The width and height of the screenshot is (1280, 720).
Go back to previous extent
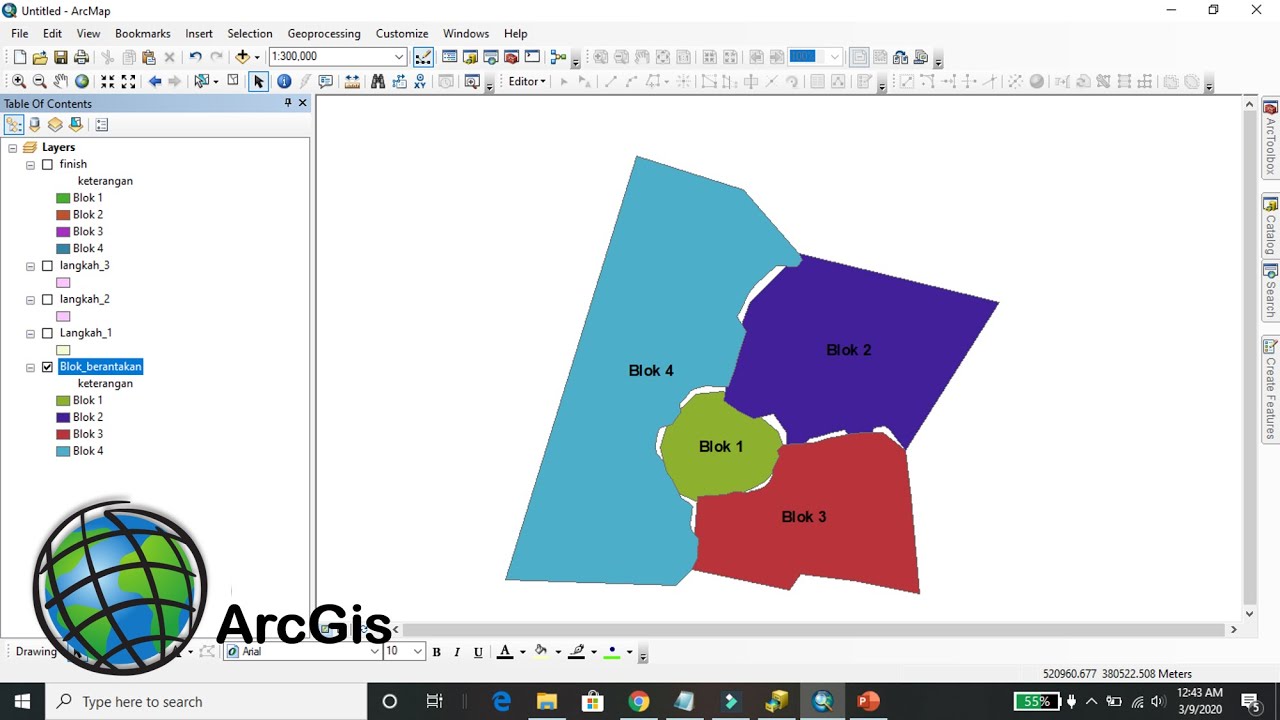click(155, 82)
